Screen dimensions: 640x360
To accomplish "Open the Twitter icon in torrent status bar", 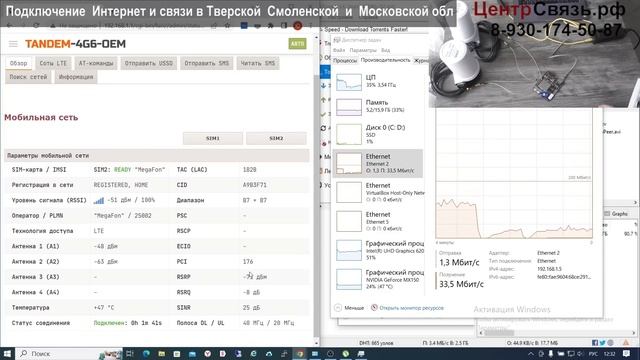I will pyautogui.click(x=602, y=343).
